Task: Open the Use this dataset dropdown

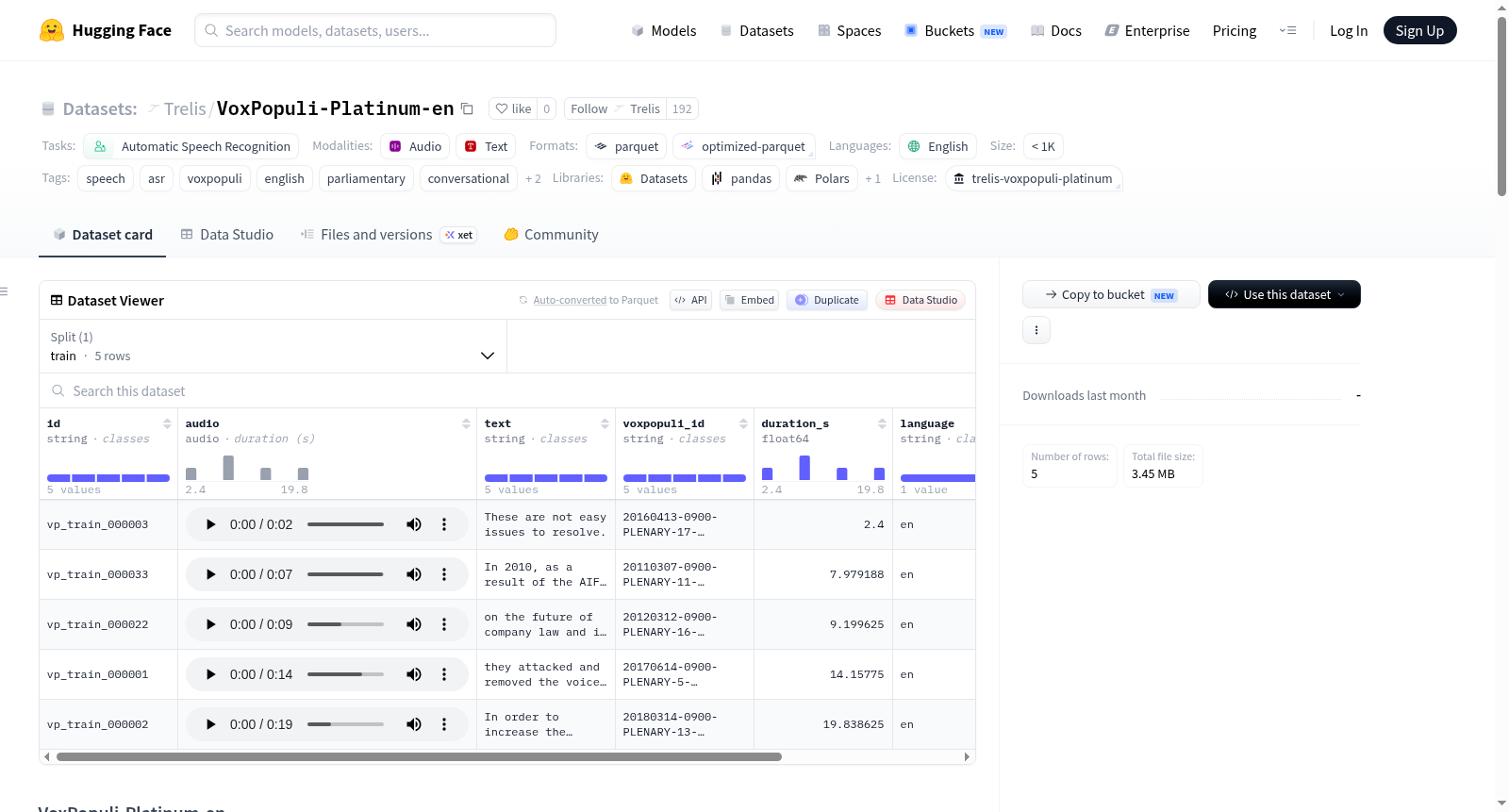Action: (1285, 294)
